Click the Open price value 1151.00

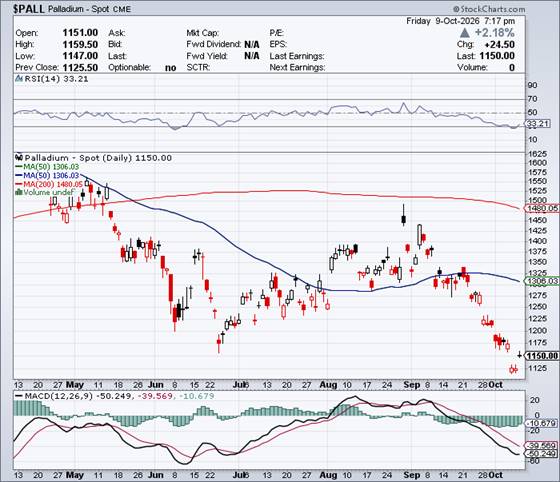[x=80, y=33]
